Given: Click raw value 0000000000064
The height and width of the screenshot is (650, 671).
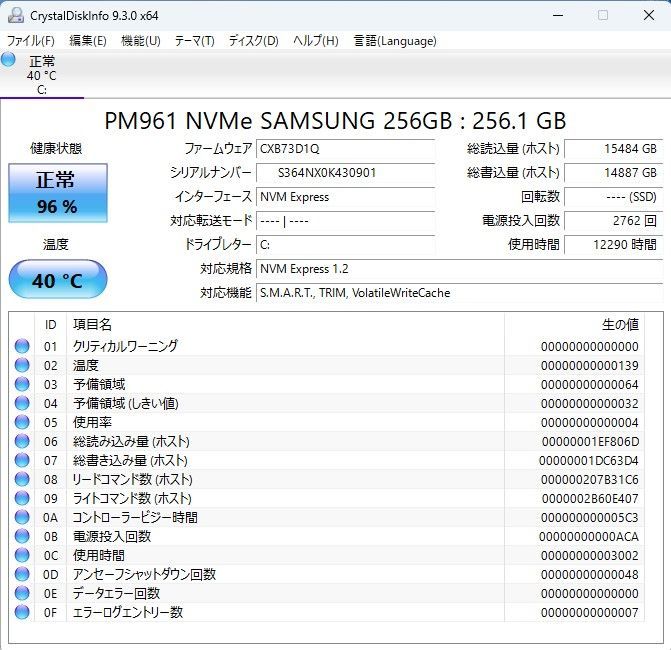Looking at the screenshot, I should pyautogui.click(x=590, y=384).
